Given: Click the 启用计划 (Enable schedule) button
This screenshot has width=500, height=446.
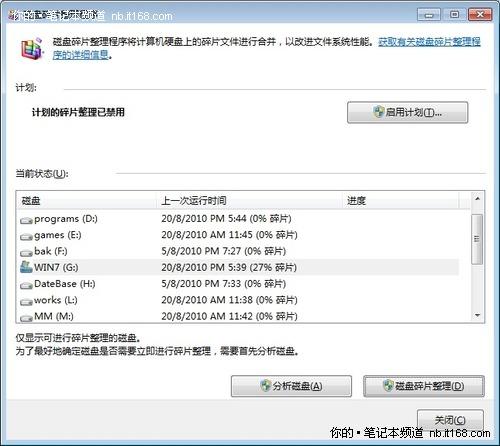Looking at the screenshot, I should [x=407, y=113].
